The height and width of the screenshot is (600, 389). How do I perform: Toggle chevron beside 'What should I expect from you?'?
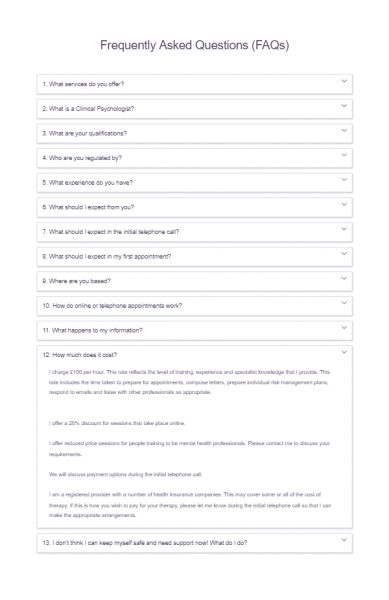pos(344,204)
